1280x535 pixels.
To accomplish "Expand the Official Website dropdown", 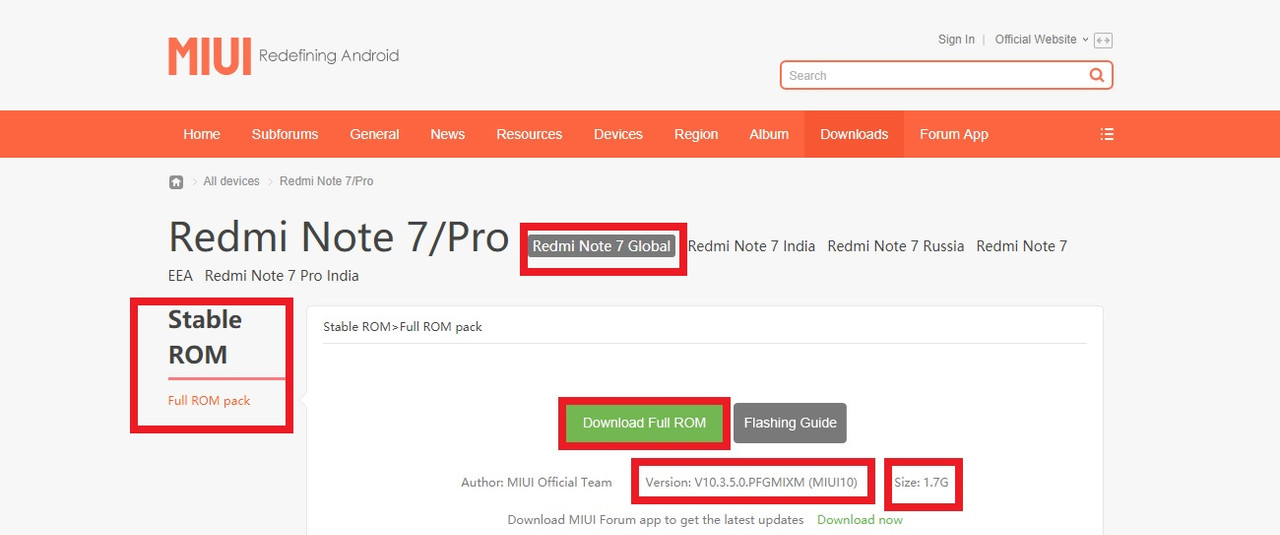I will tap(1041, 40).
